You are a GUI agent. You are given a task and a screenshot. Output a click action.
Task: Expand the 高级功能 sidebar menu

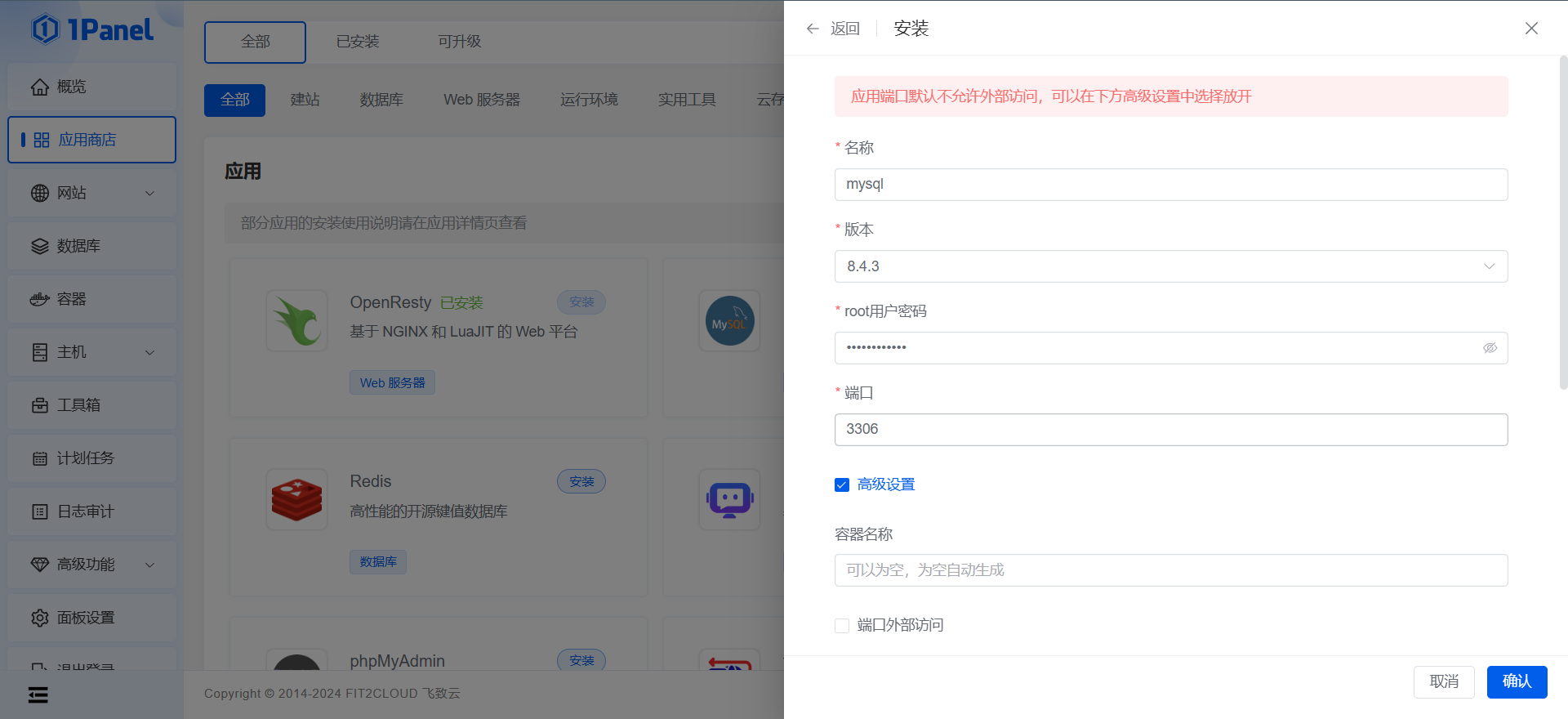91,565
